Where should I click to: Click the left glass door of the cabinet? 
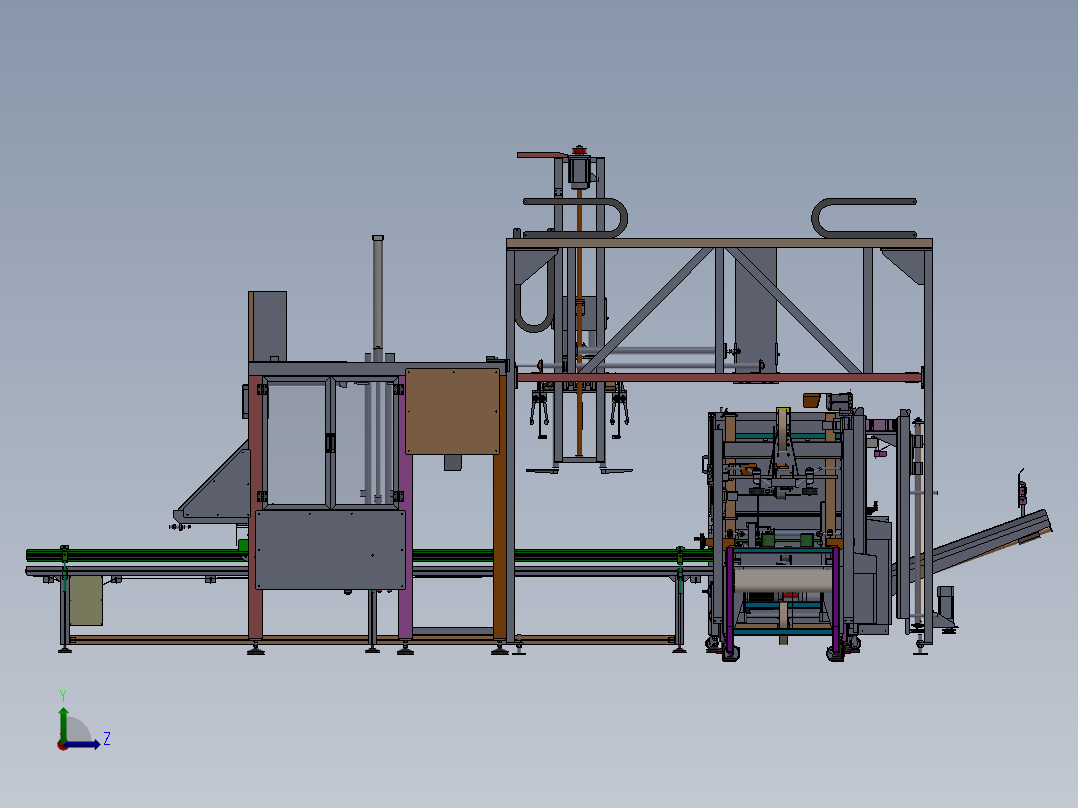coord(296,444)
